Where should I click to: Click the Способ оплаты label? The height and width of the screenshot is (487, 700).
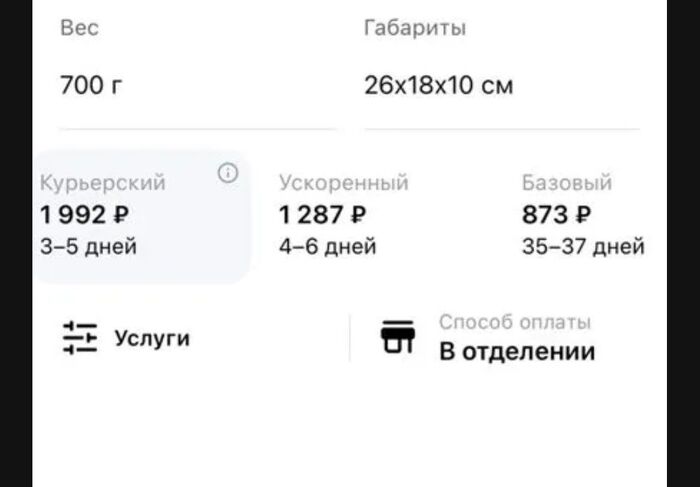[x=515, y=322]
